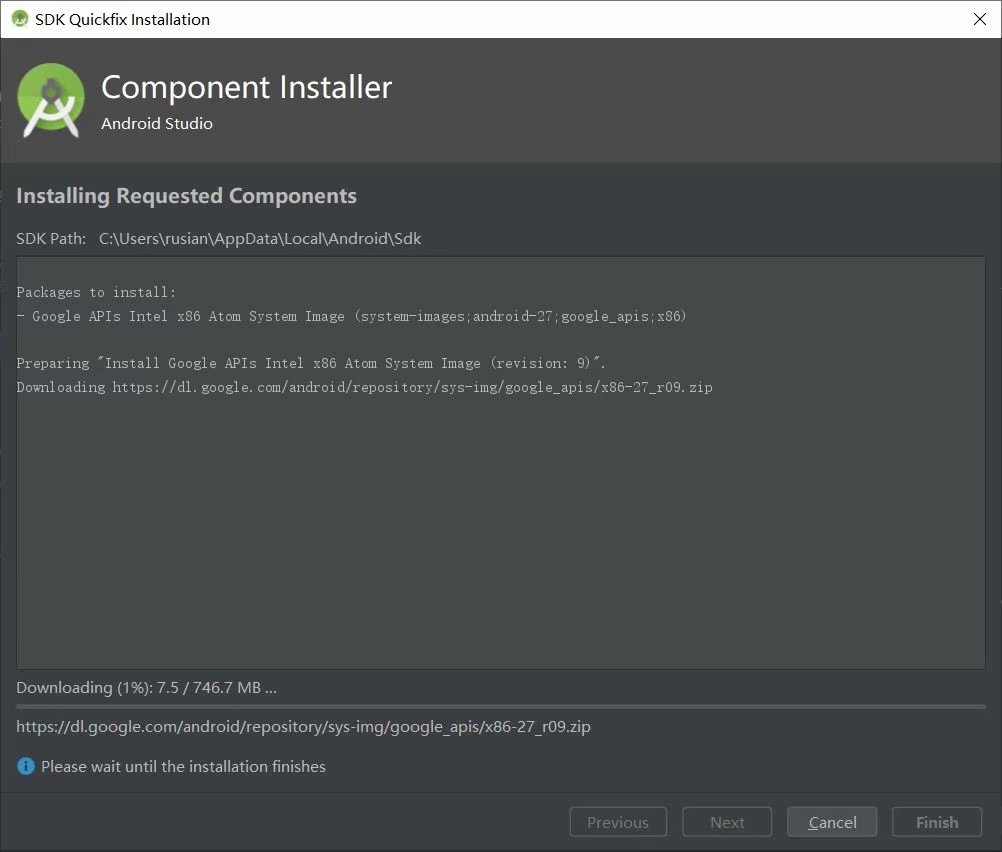Click the disabled Next button
Screen dimensions: 1002x852
(726, 821)
